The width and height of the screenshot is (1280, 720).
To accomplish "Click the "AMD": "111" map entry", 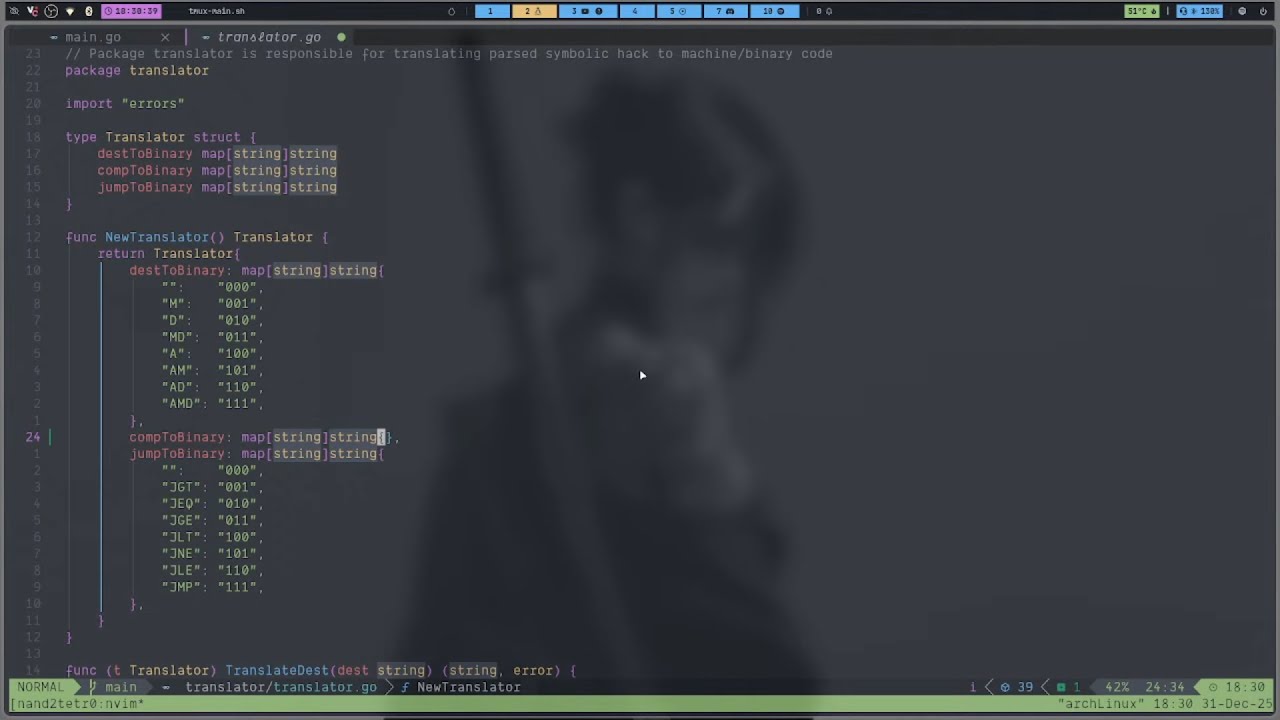I will 213,403.
